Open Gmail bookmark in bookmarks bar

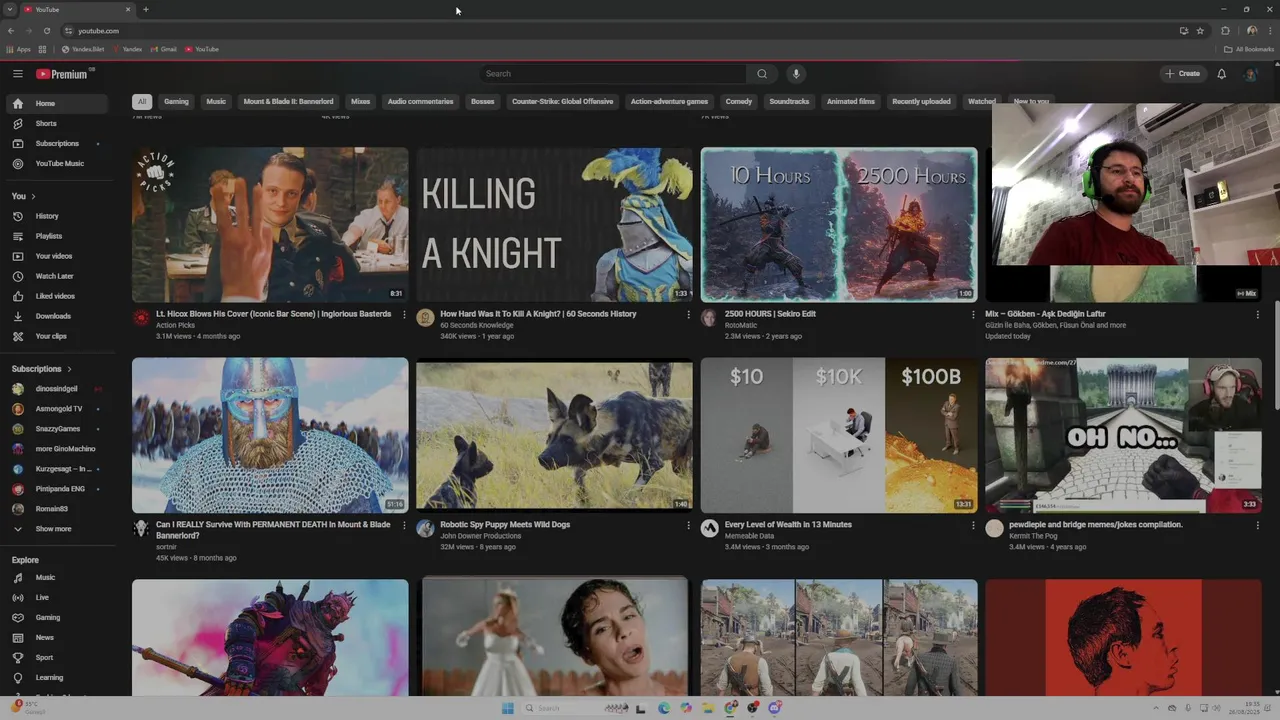pos(163,49)
